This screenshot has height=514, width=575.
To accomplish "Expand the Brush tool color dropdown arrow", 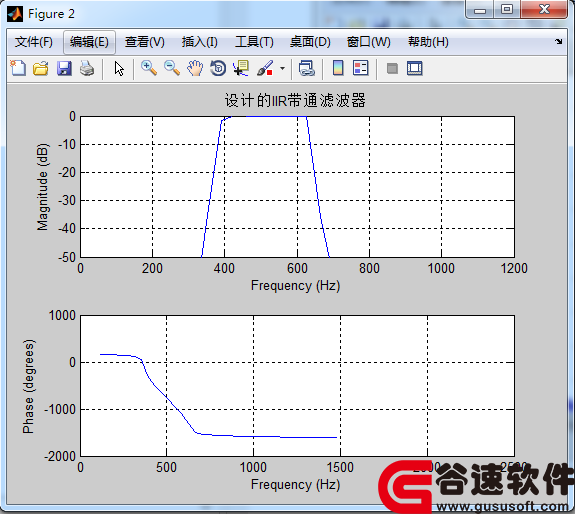I will click(x=282, y=68).
